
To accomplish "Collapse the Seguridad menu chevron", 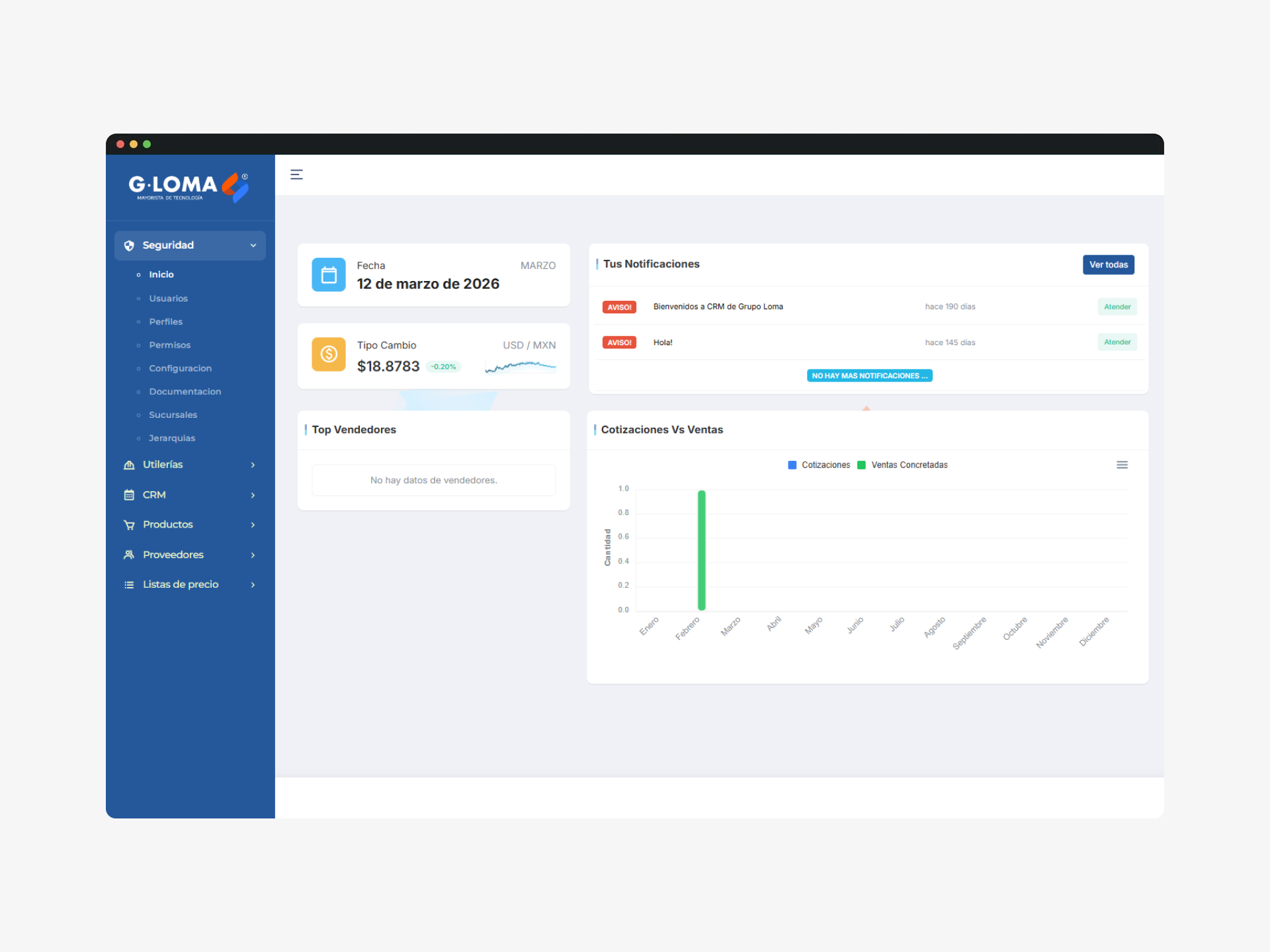I will click(253, 245).
